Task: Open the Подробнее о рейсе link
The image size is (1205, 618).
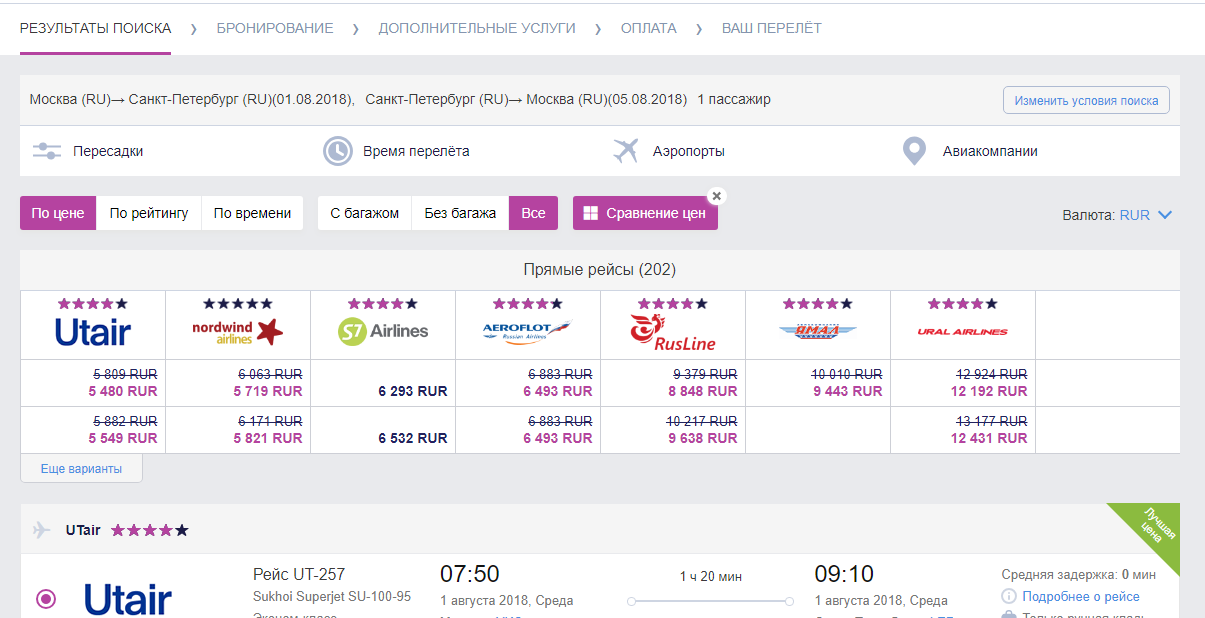Action: (x=1080, y=597)
